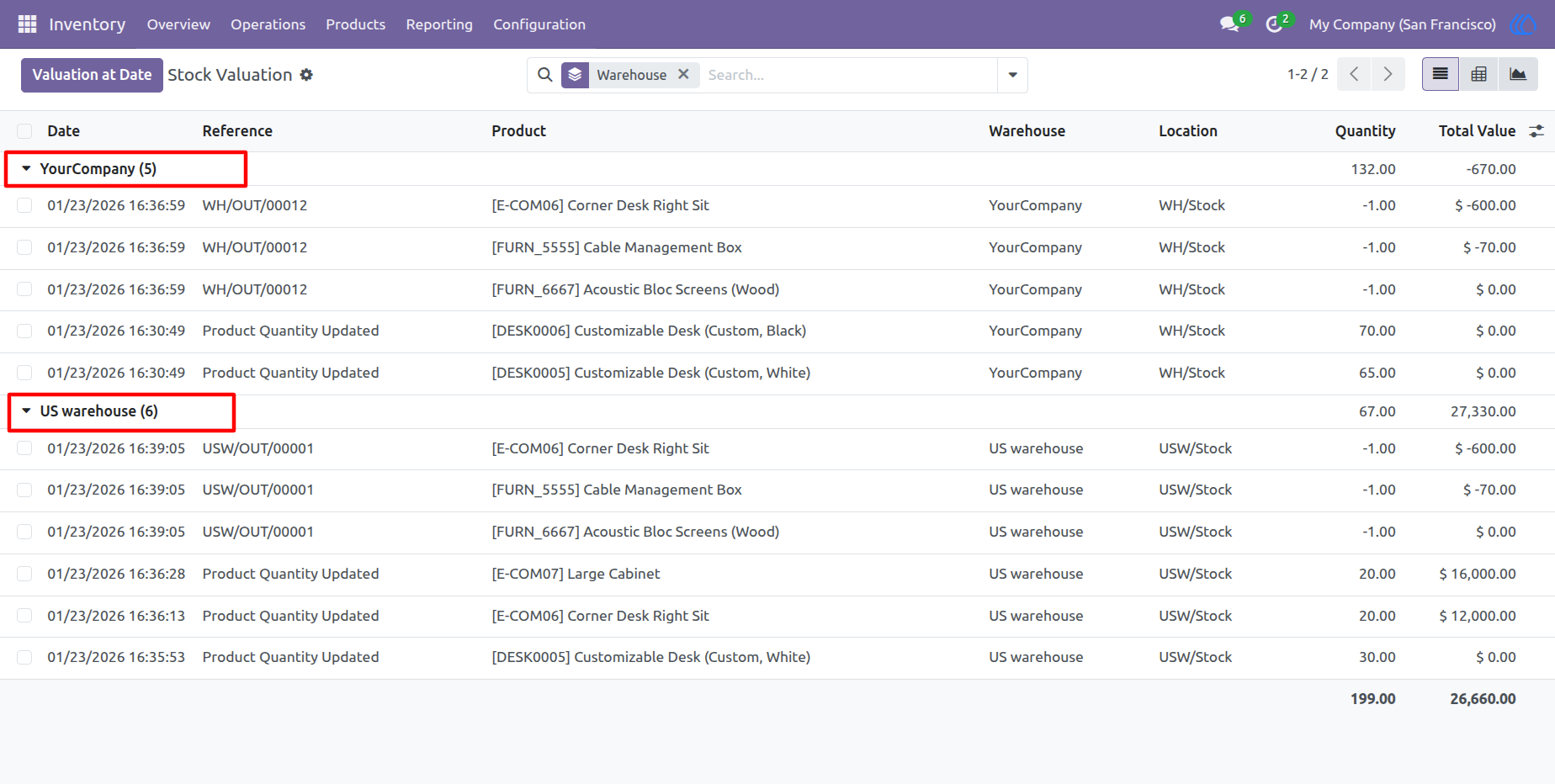This screenshot has width=1555, height=784.
Task: Open the apps grid menu icon
Action: [27, 24]
